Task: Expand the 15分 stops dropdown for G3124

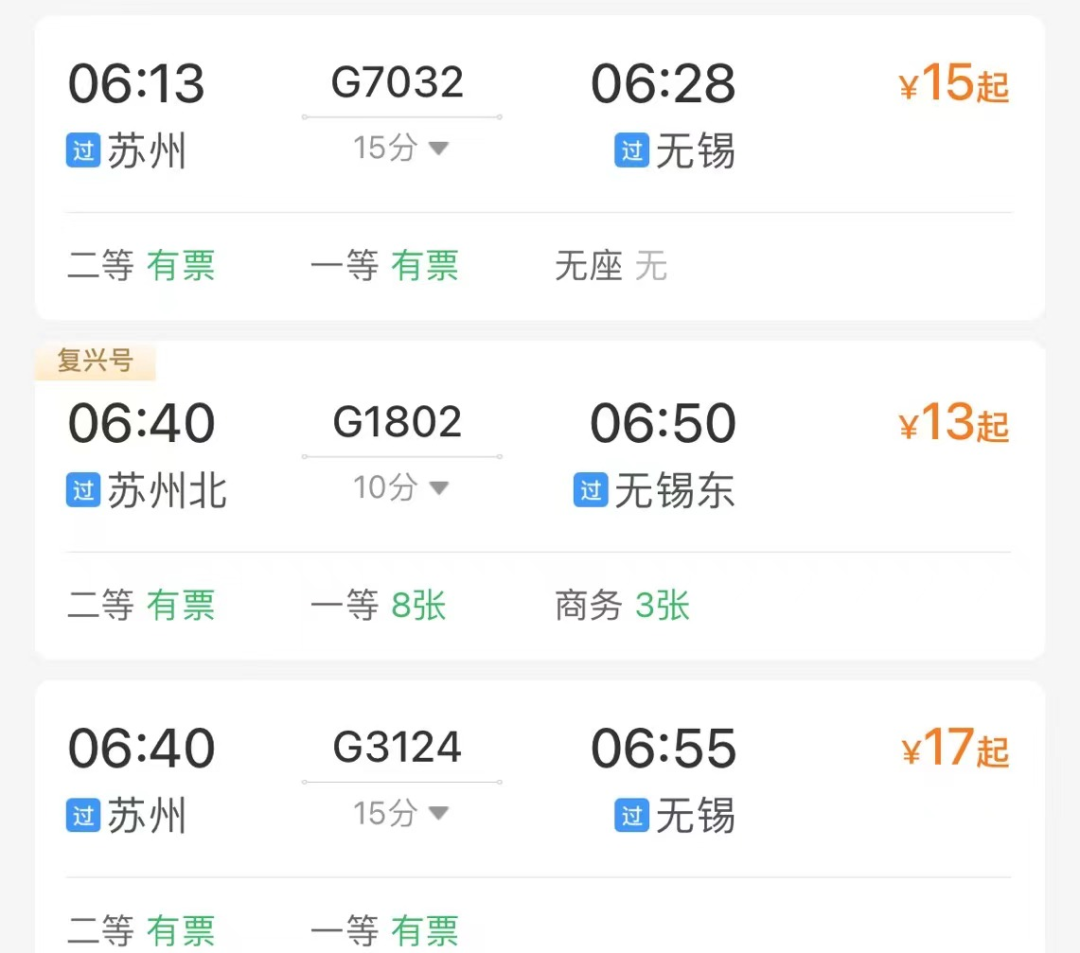Action: 400,814
